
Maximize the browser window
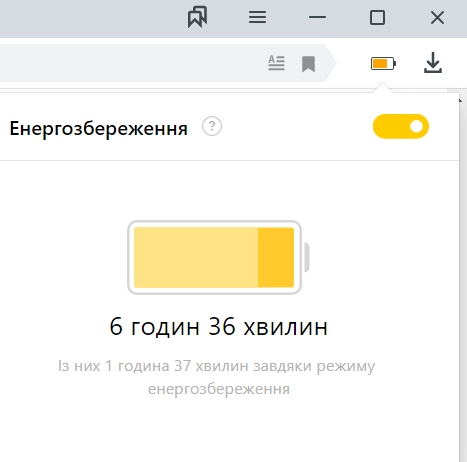377,17
